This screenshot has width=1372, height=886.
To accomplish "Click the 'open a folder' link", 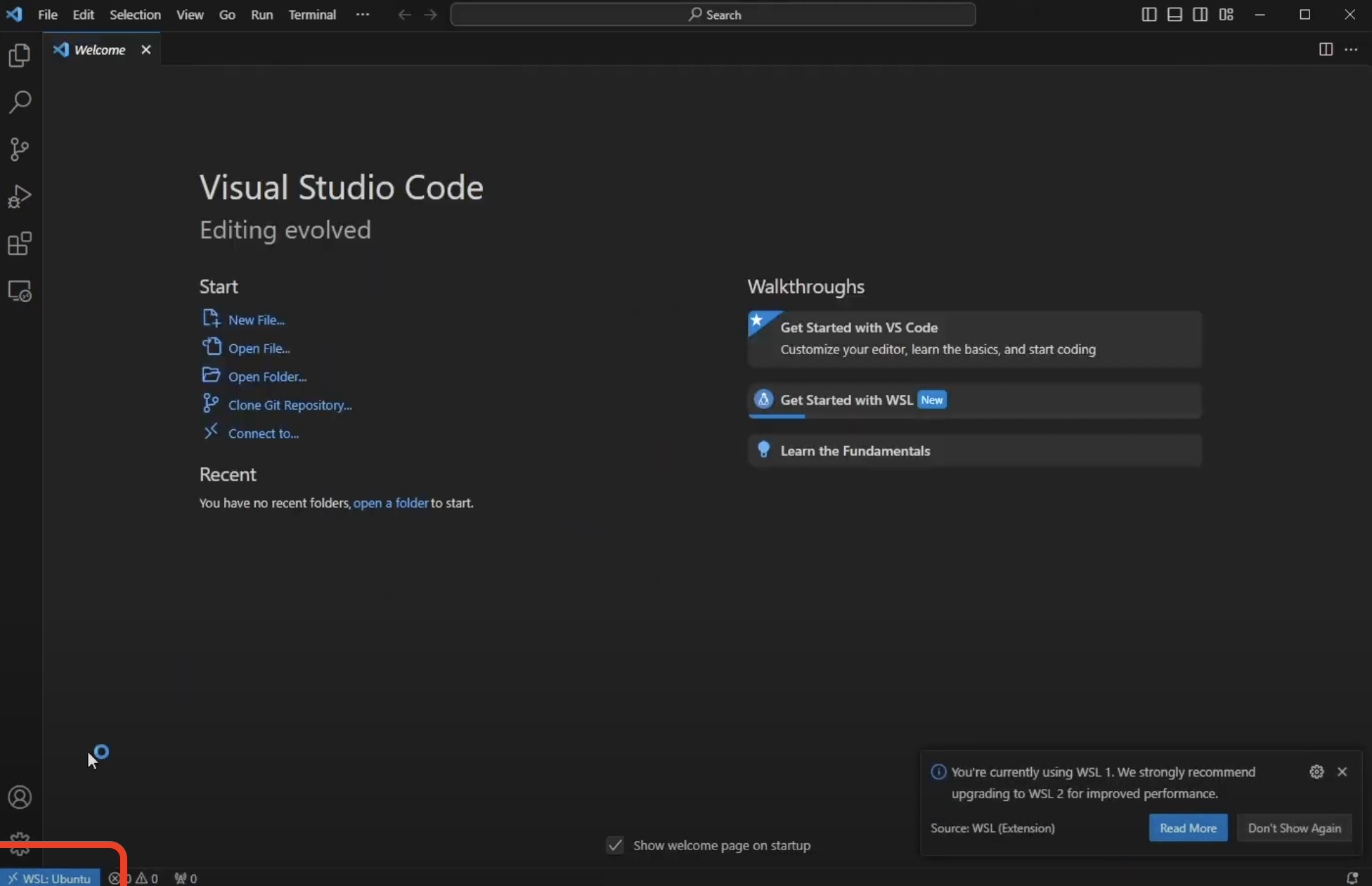I will click(390, 503).
